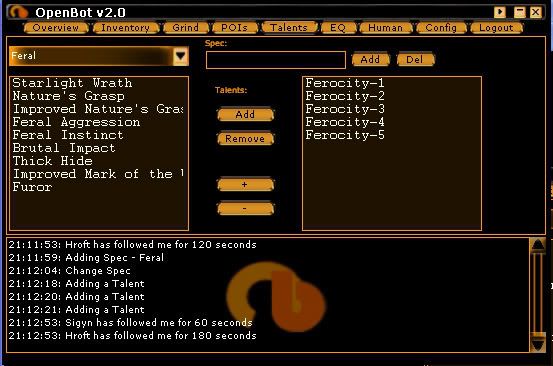
Task: Close the OpenBot window
Action: pyautogui.click(x=536, y=12)
